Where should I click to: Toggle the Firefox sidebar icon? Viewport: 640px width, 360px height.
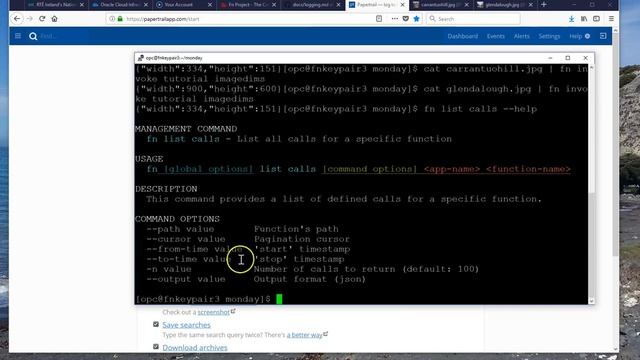pos(596,19)
